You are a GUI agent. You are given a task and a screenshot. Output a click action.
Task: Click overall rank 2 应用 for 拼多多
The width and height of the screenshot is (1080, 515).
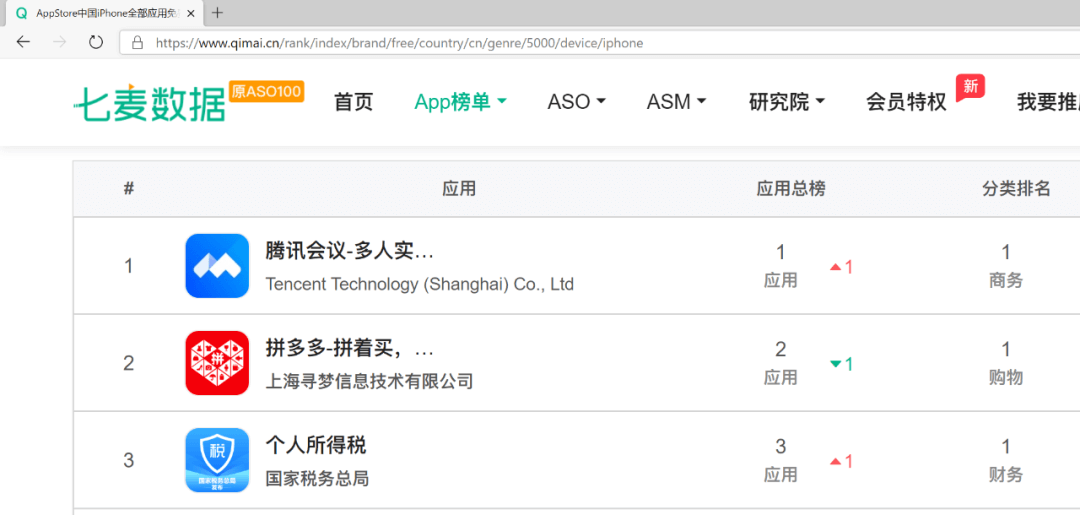[x=780, y=363]
